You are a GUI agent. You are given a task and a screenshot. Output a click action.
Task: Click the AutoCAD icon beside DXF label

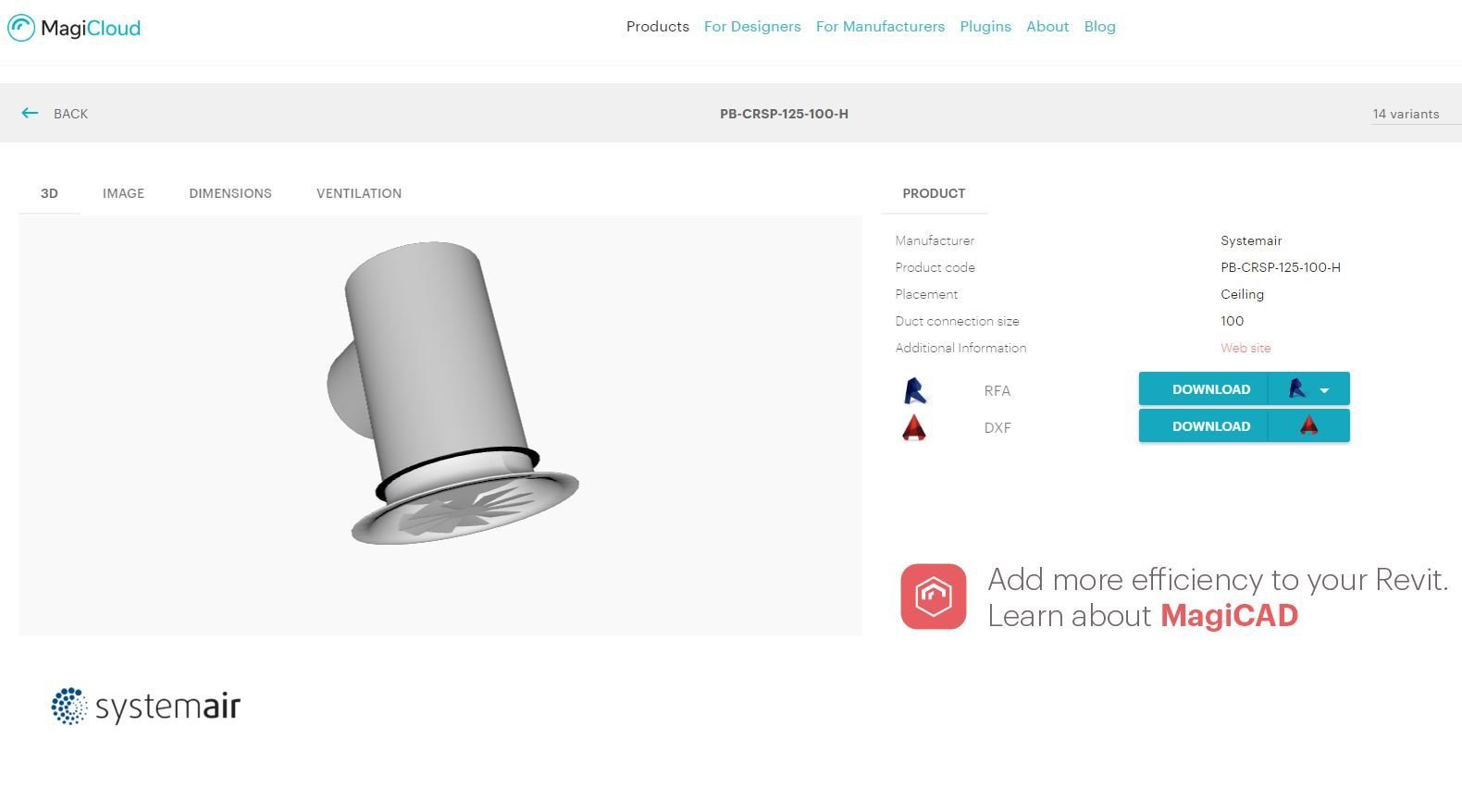tap(914, 427)
